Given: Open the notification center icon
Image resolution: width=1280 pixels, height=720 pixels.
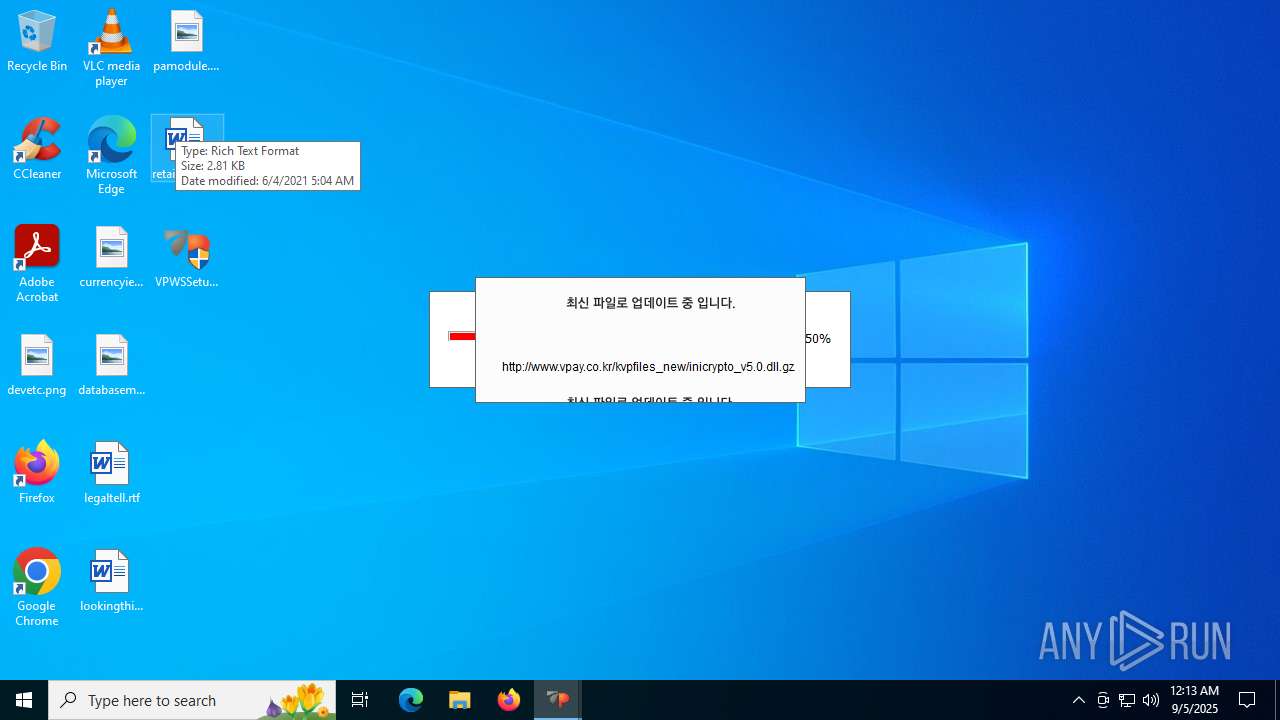Looking at the screenshot, I should 1247,700.
